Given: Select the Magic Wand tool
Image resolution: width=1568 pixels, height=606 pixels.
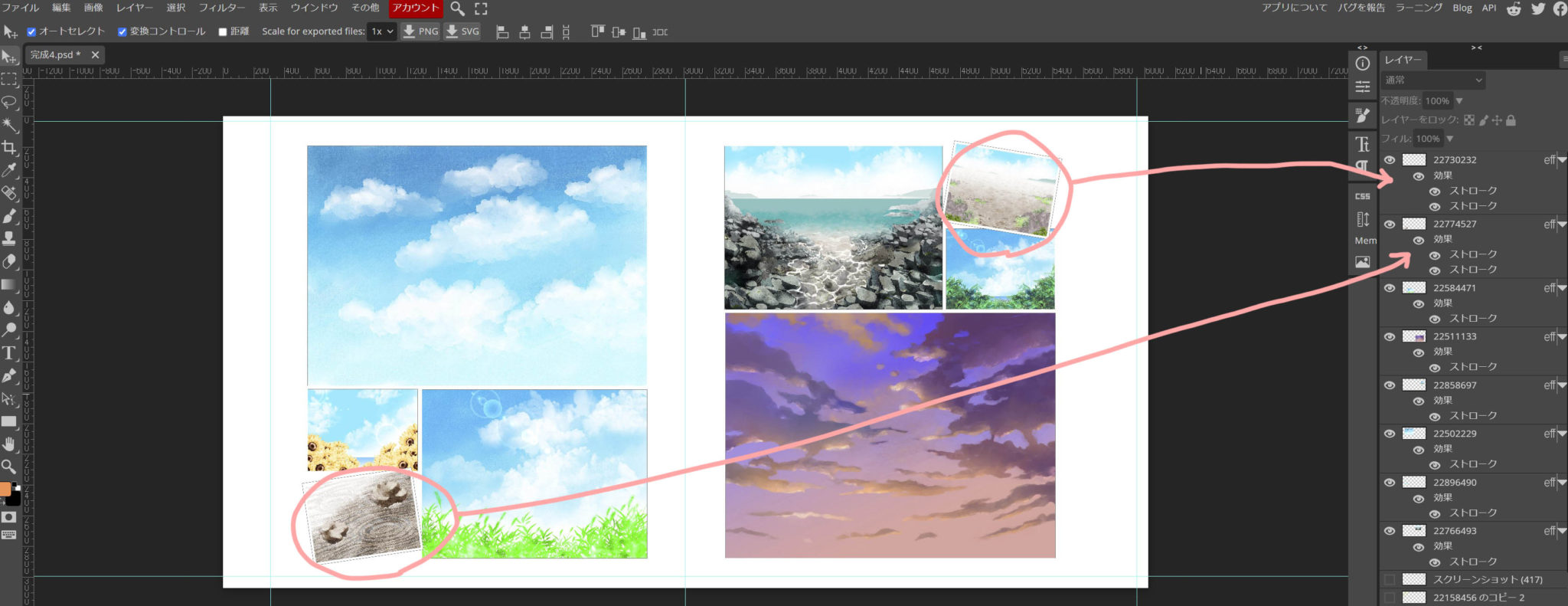Looking at the screenshot, I should pos(9,124).
